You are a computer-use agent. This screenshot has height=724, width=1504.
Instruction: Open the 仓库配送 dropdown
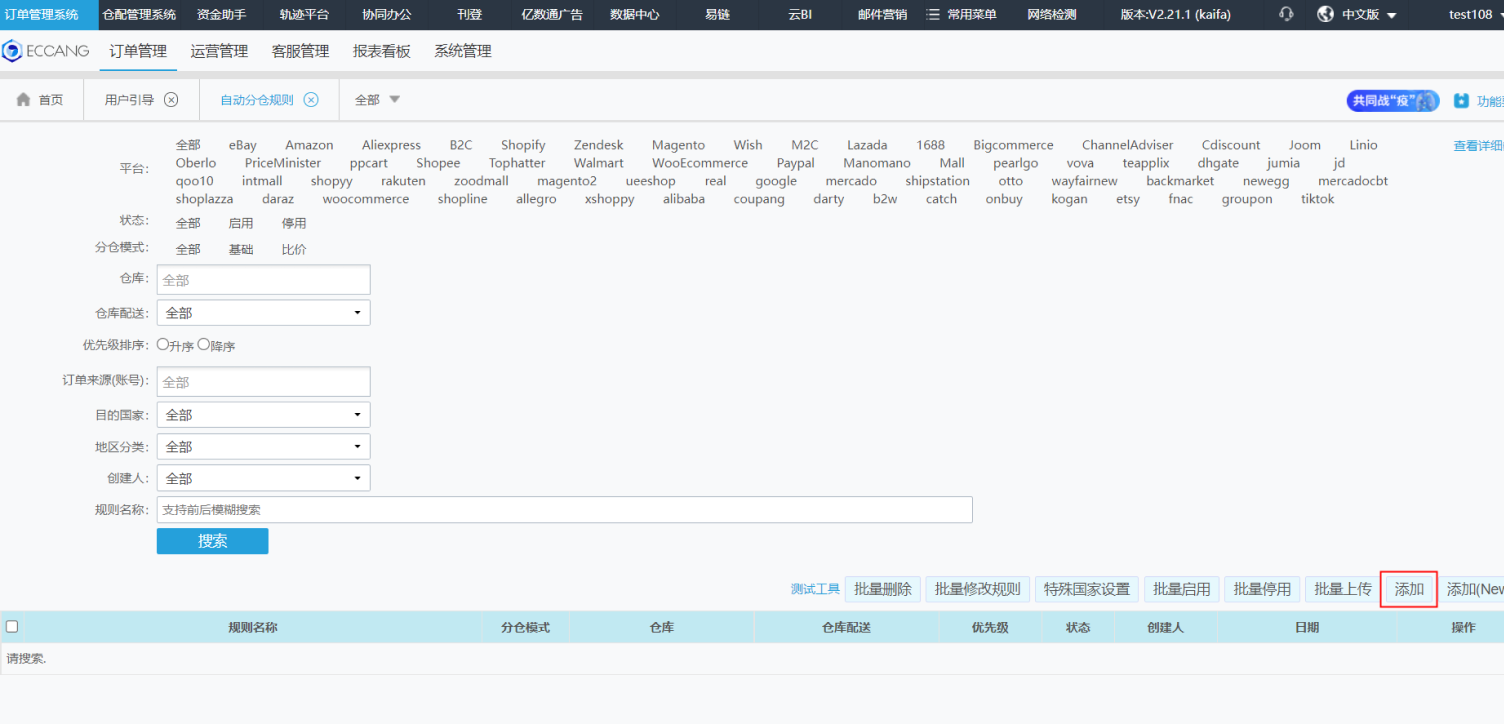pyautogui.click(x=263, y=313)
